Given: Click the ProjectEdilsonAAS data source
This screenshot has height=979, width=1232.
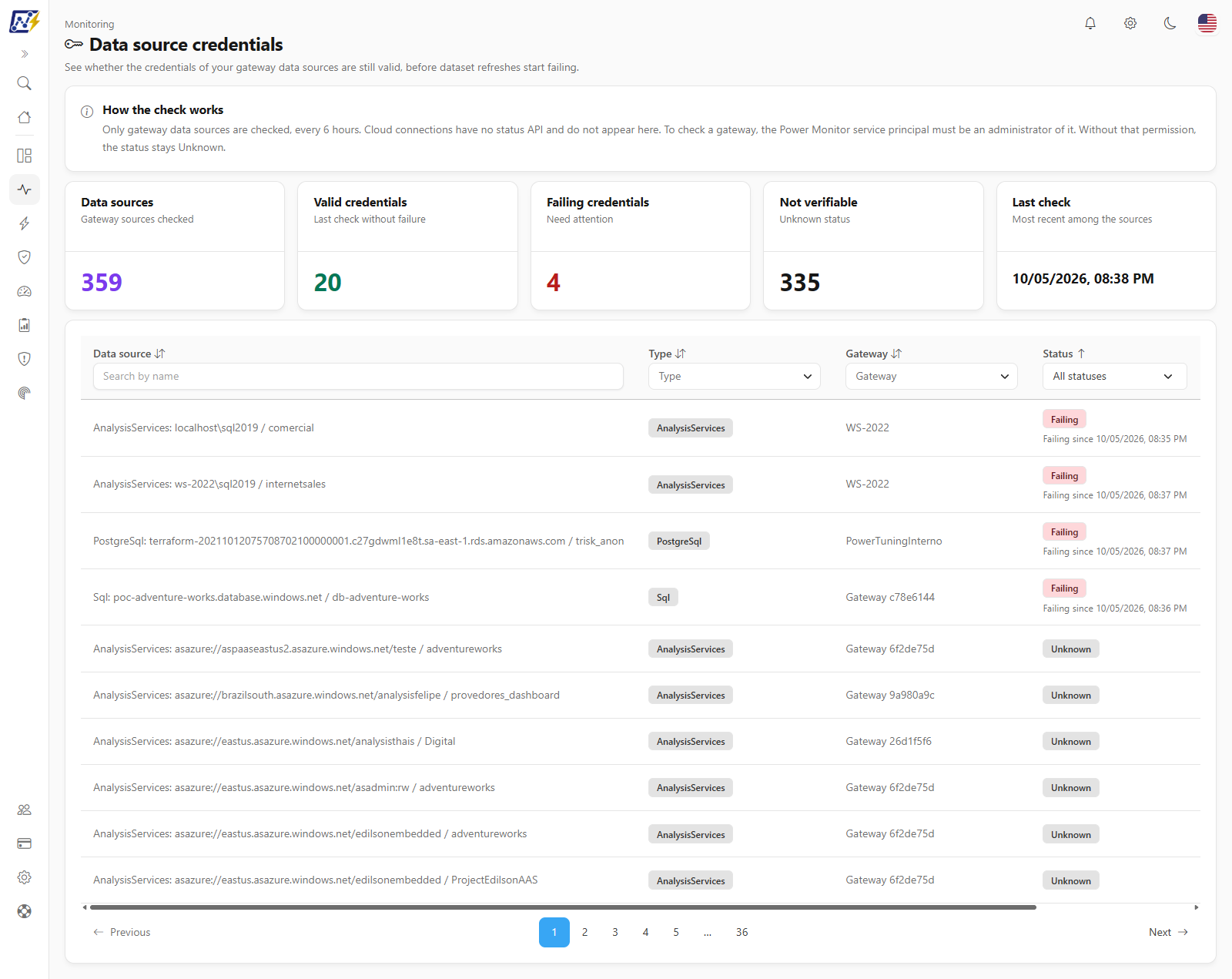Looking at the screenshot, I should 316,880.
